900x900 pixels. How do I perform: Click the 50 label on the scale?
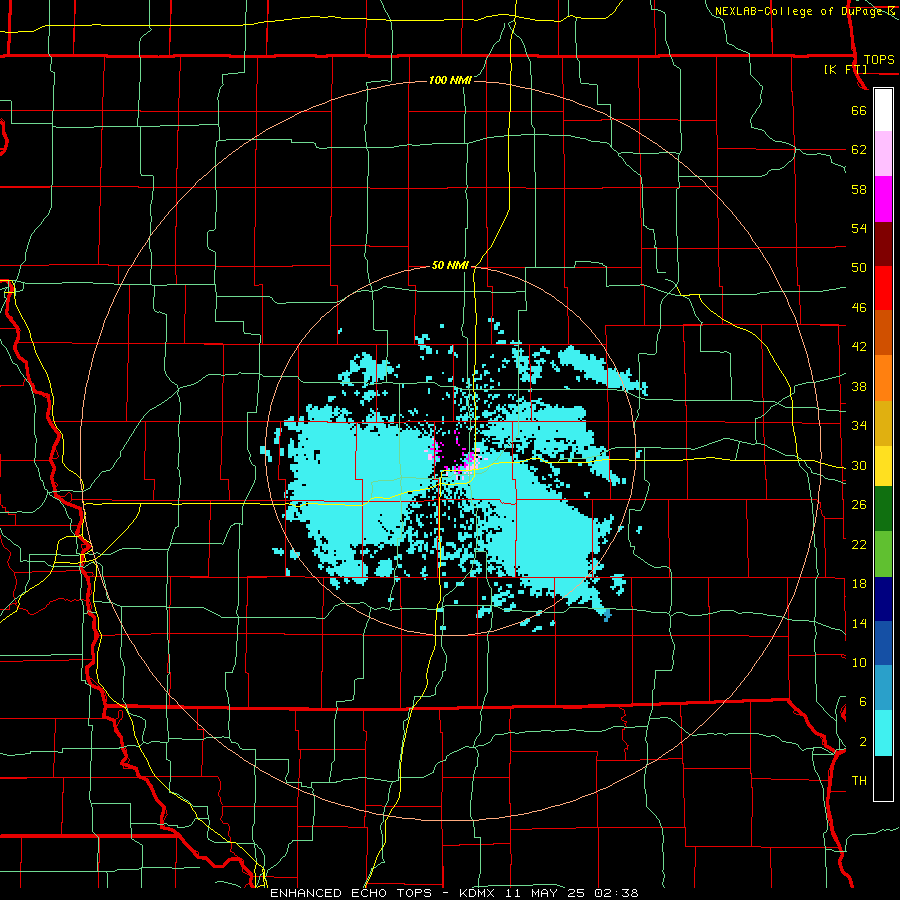coord(859,268)
